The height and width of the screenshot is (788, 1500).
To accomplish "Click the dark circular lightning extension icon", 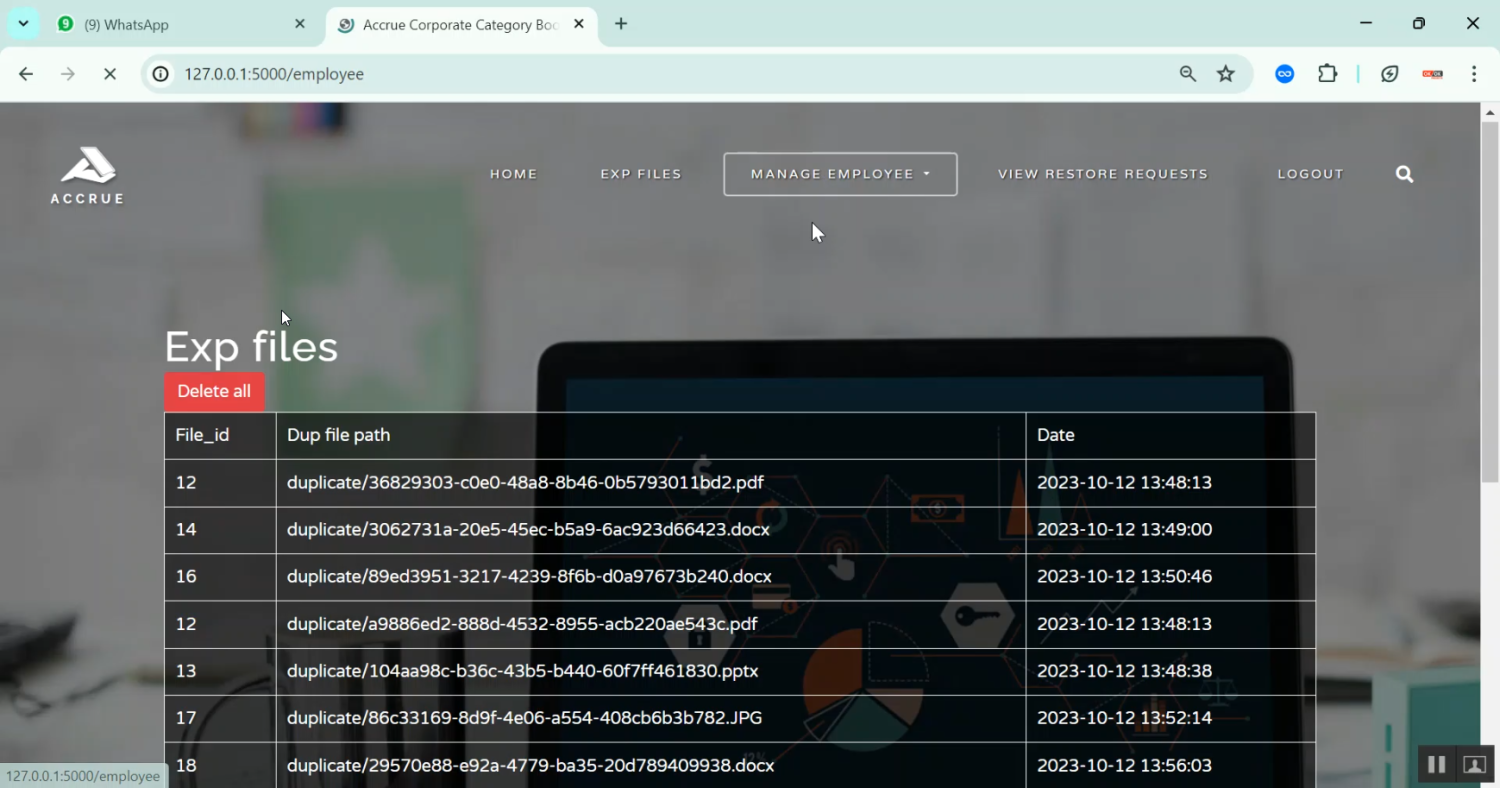I will pos(1390,74).
